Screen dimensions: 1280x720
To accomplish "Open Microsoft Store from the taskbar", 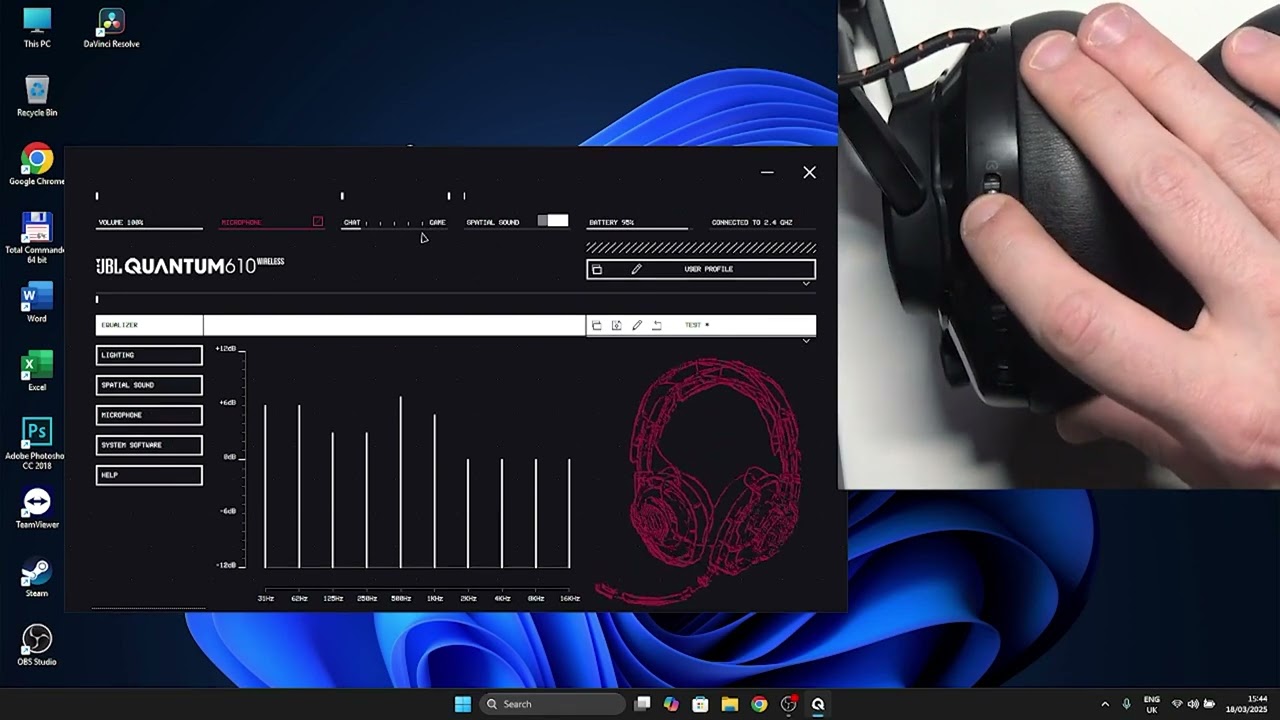I will pyautogui.click(x=700, y=704).
